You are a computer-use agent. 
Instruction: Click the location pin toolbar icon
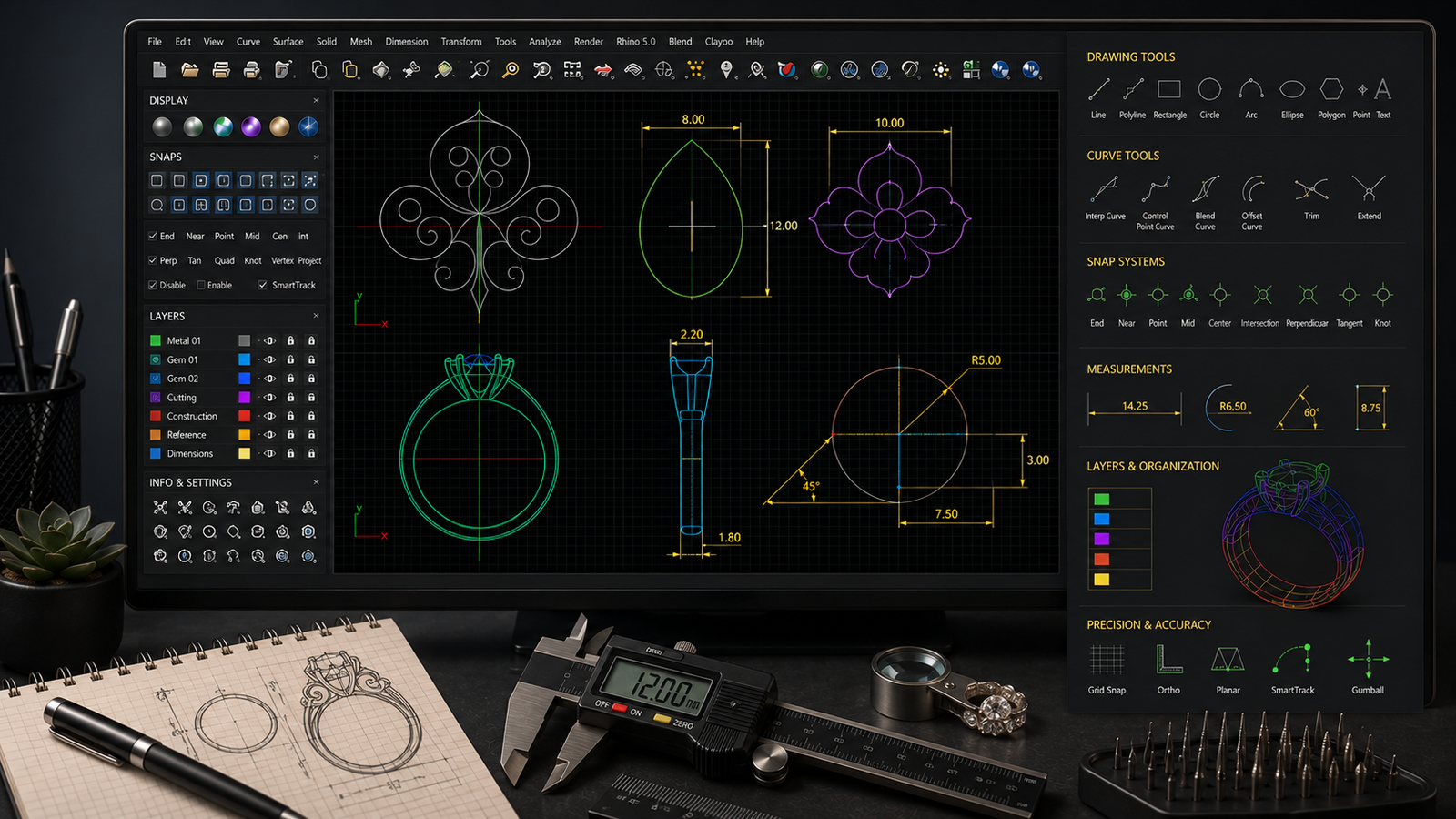pos(725,69)
